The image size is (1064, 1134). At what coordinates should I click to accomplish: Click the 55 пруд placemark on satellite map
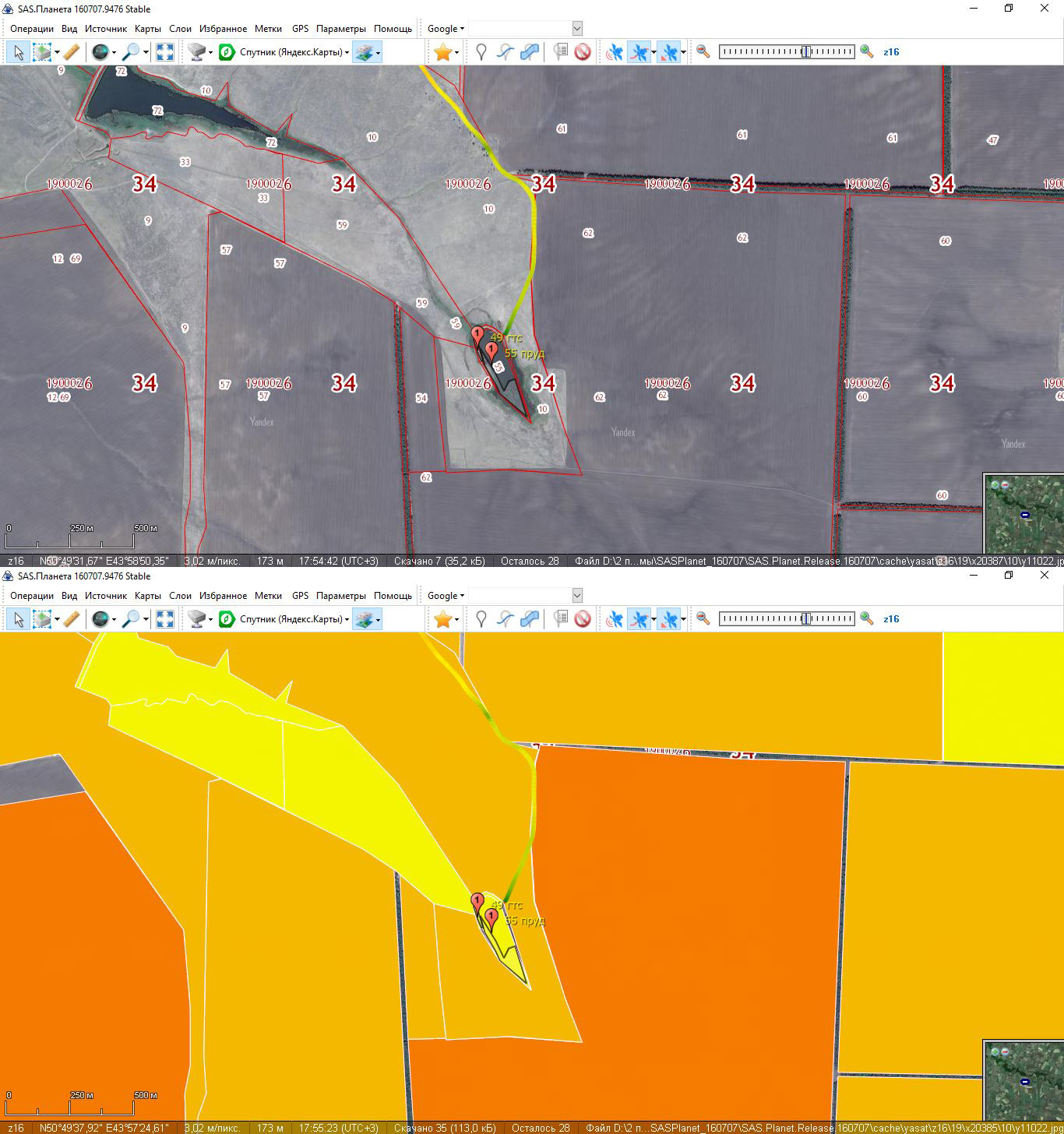pyautogui.click(x=491, y=350)
